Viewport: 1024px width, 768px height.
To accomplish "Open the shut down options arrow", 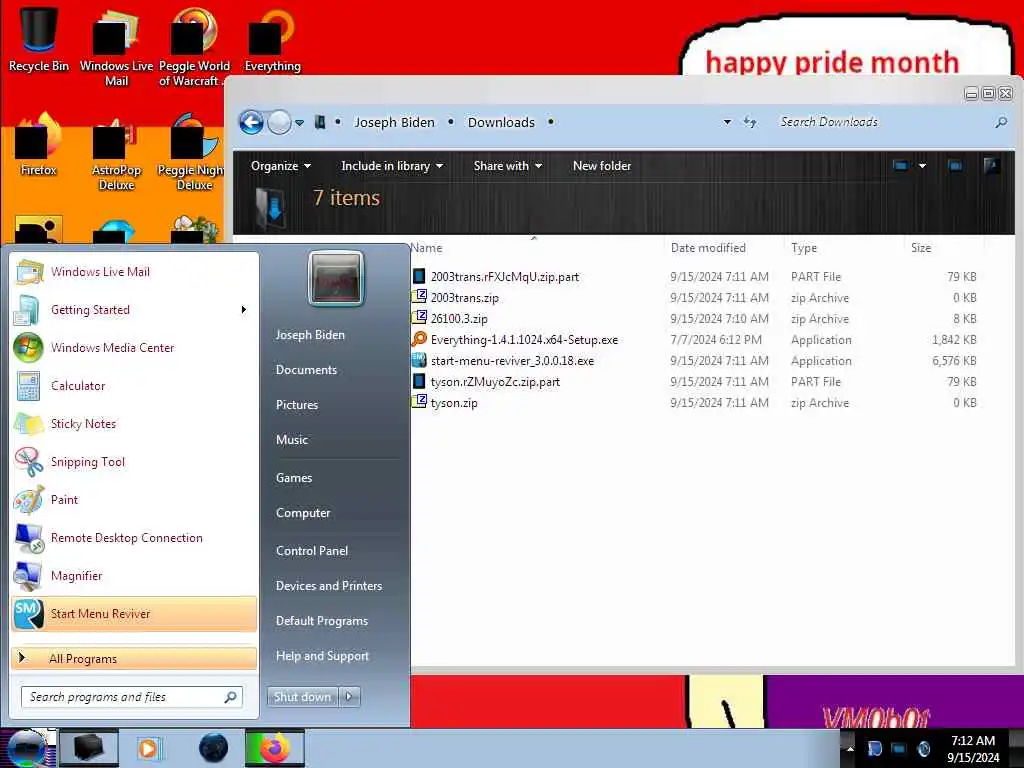I will click(x=349, y=697).
